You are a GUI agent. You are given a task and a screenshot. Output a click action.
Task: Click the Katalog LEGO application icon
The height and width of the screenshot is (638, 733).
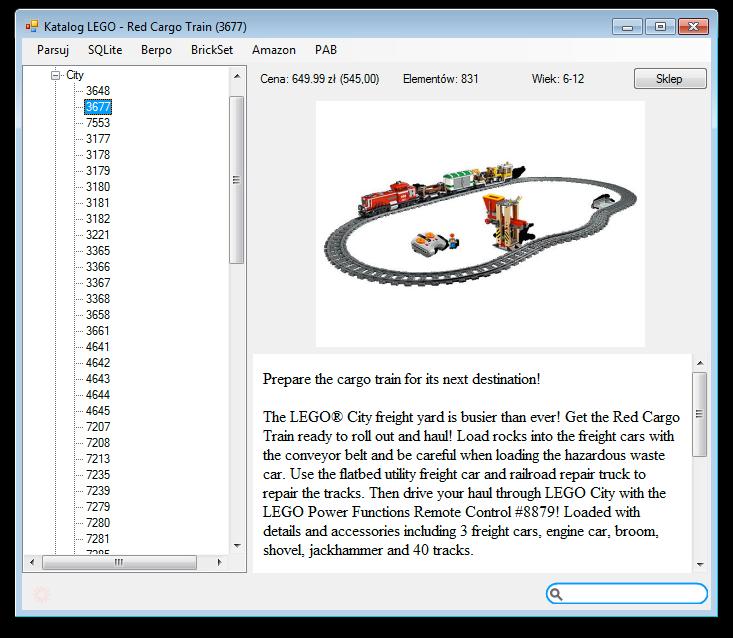pos(32,26)
